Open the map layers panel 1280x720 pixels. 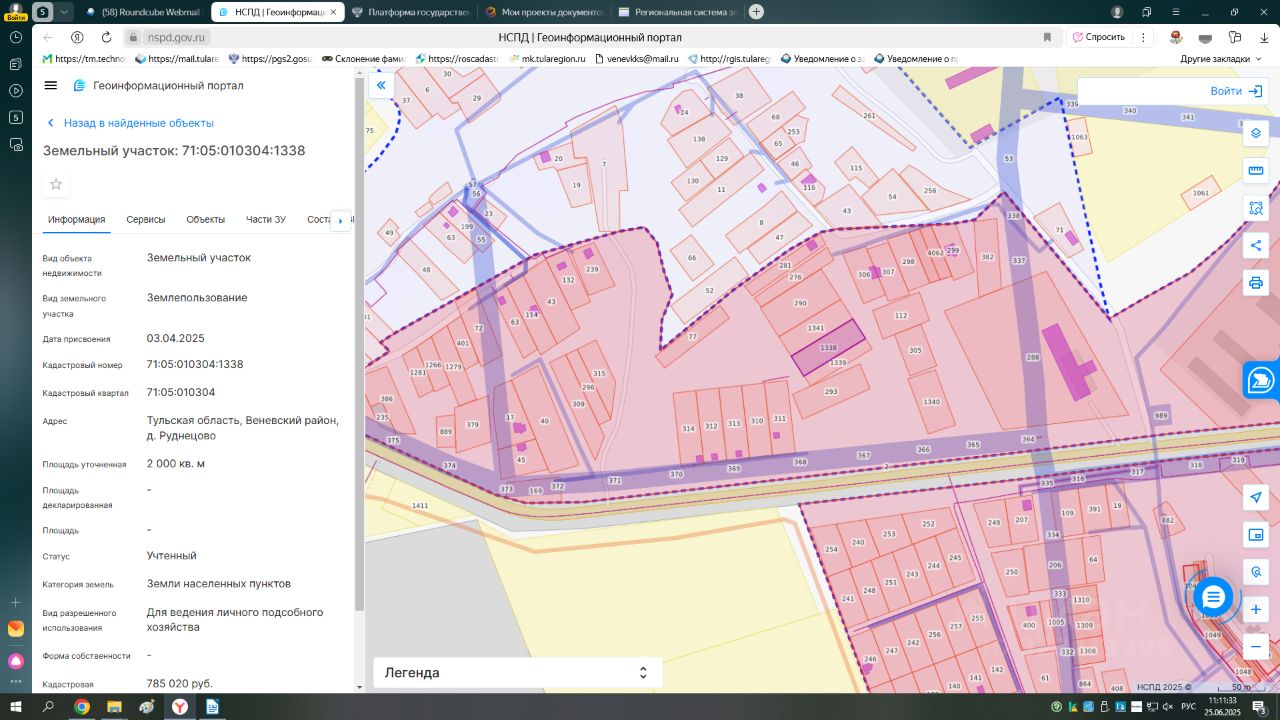click(1256, 133)
